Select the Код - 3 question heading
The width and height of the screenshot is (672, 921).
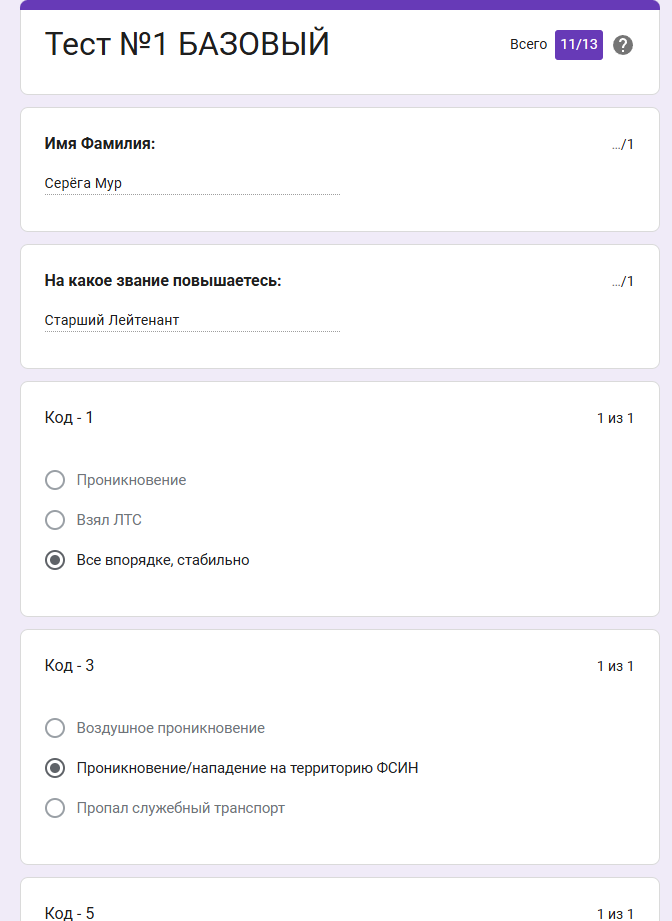[x=68, y=666]
